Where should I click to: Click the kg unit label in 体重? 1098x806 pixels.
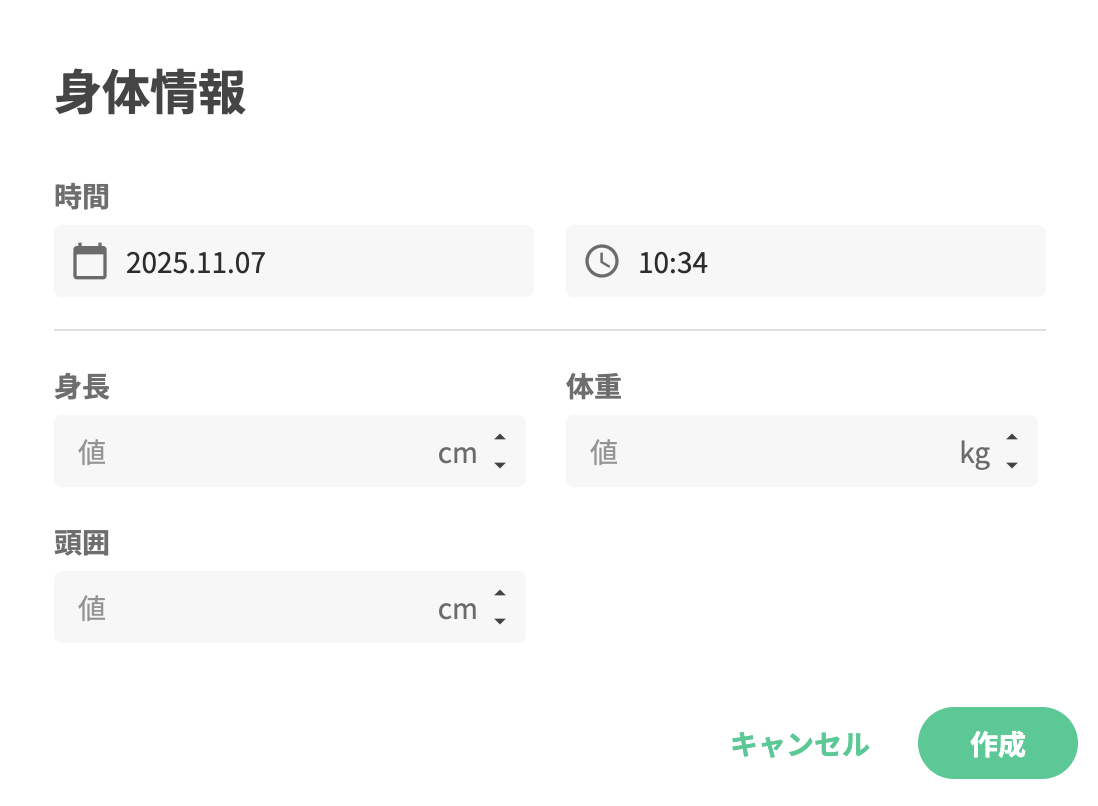coord(974,453)
